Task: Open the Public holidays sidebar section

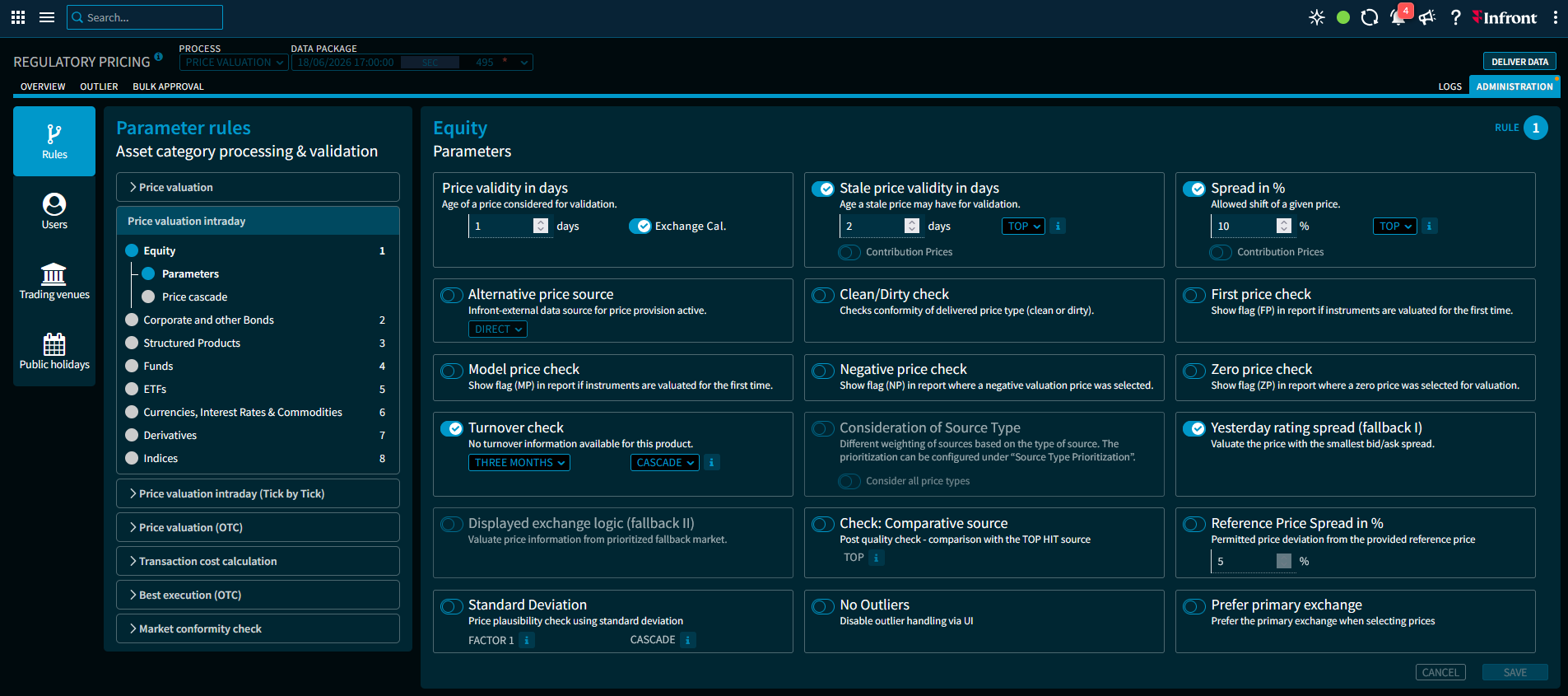Action: (54, 352)
